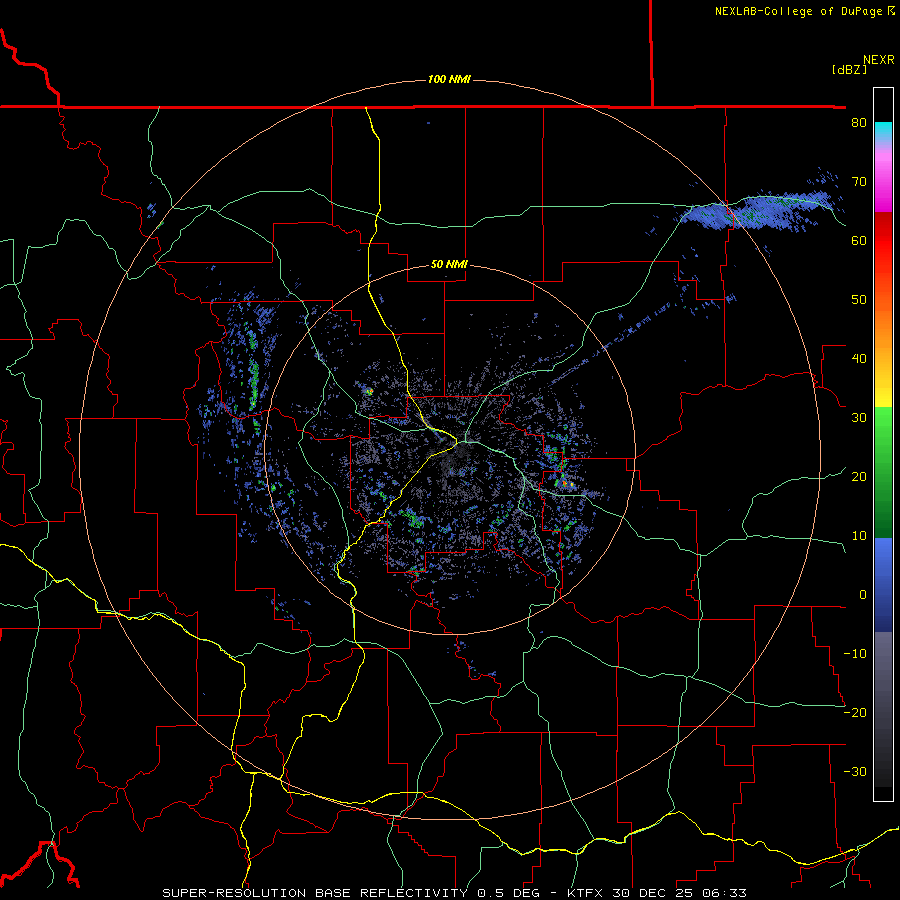Click the 20 value on dBZ scale
900x900 pixels.
[x=859, y=476]
